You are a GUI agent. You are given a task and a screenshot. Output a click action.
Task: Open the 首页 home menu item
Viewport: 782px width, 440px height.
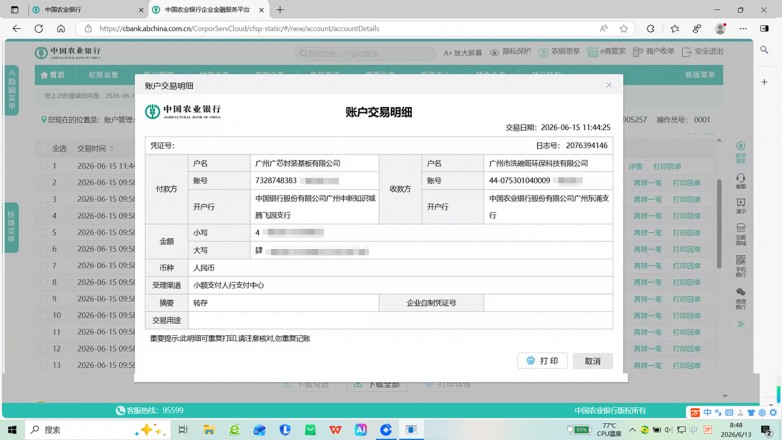52,75
